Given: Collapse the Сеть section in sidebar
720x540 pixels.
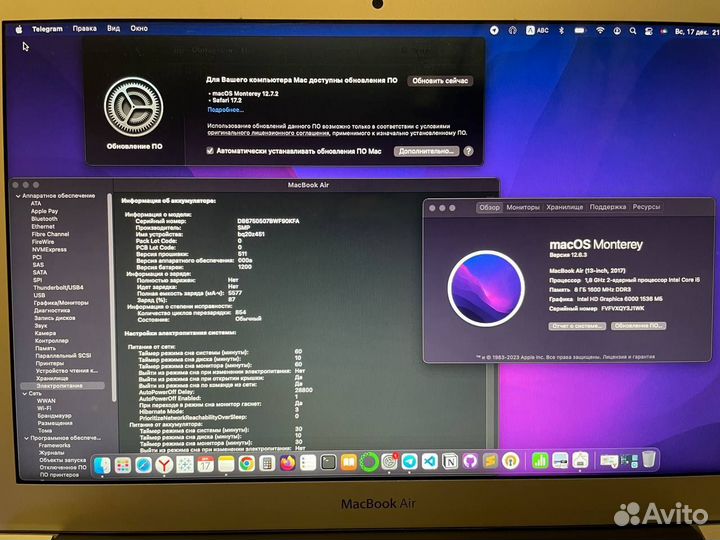Looking at the screenshot, I should (x=24, y=394).
